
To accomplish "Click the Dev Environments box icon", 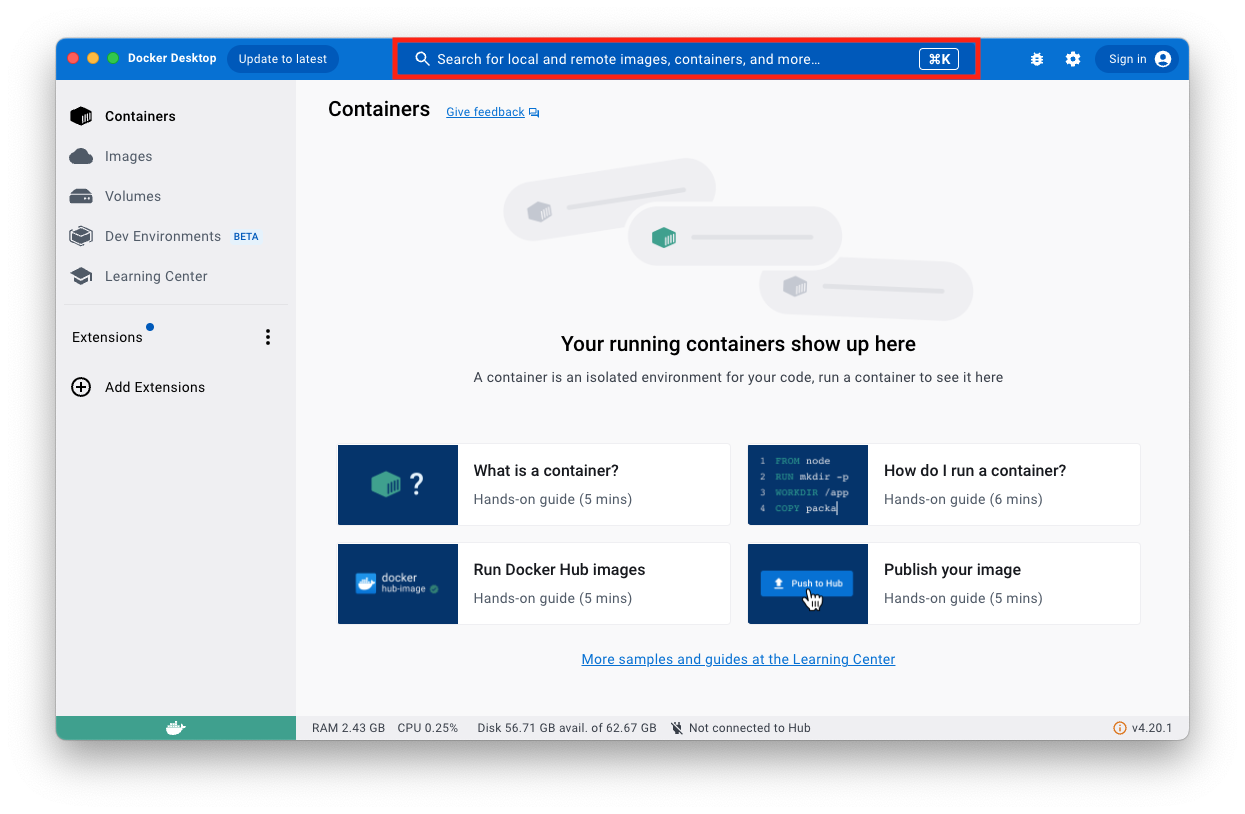I will click(81, 236).
